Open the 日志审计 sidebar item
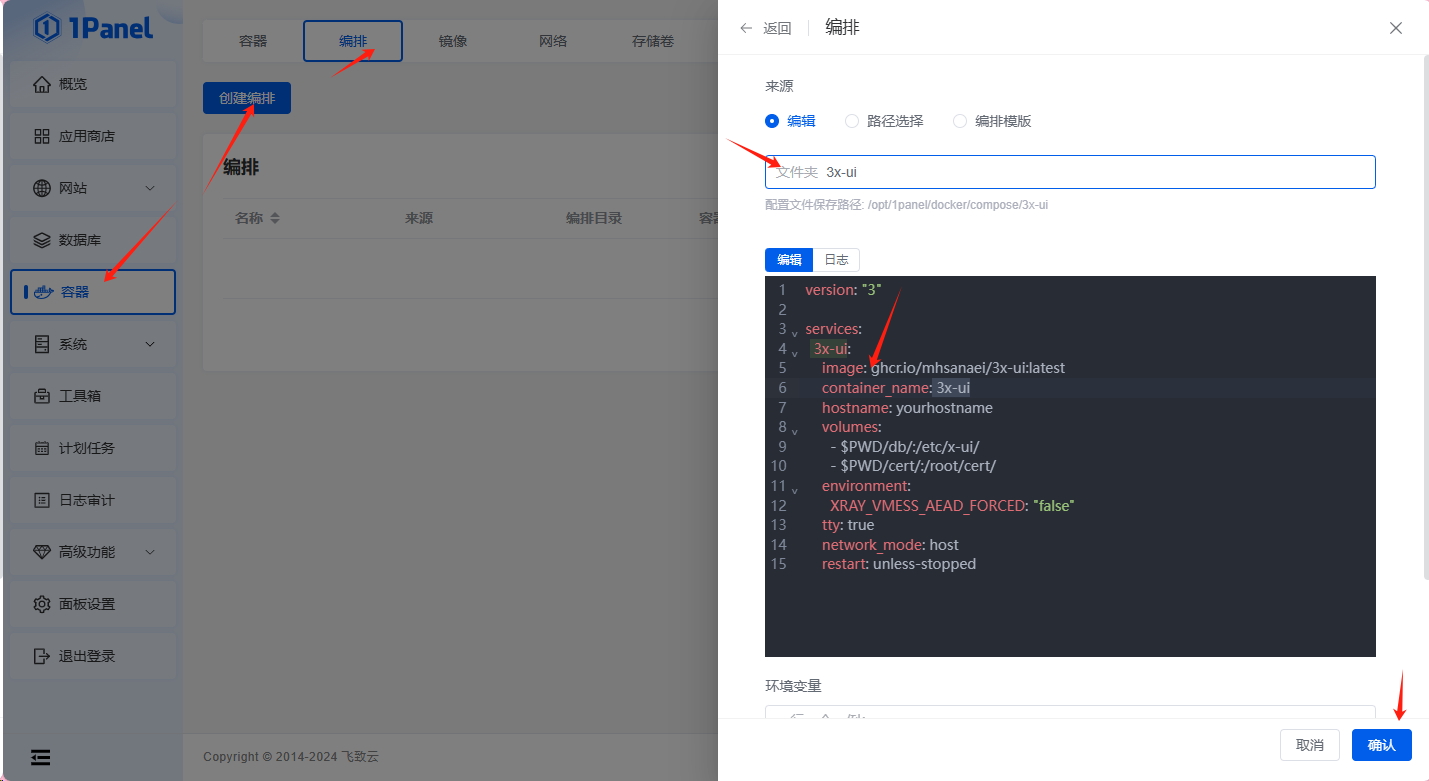Viewport: 1429px width, 781px height. coord(93,500)
